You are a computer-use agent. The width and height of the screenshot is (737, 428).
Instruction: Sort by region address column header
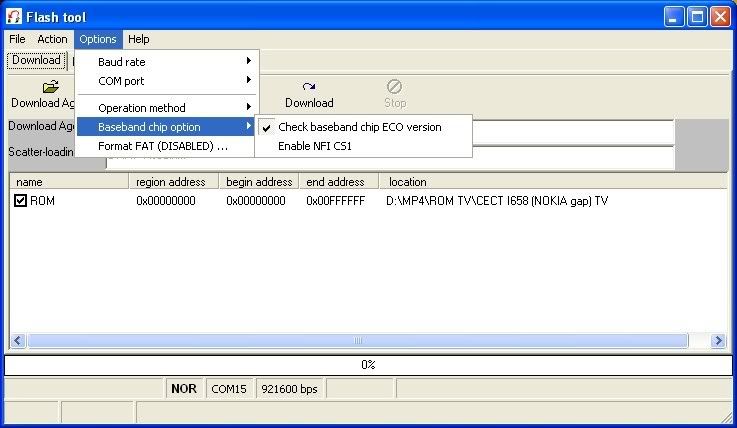point(173,182)
